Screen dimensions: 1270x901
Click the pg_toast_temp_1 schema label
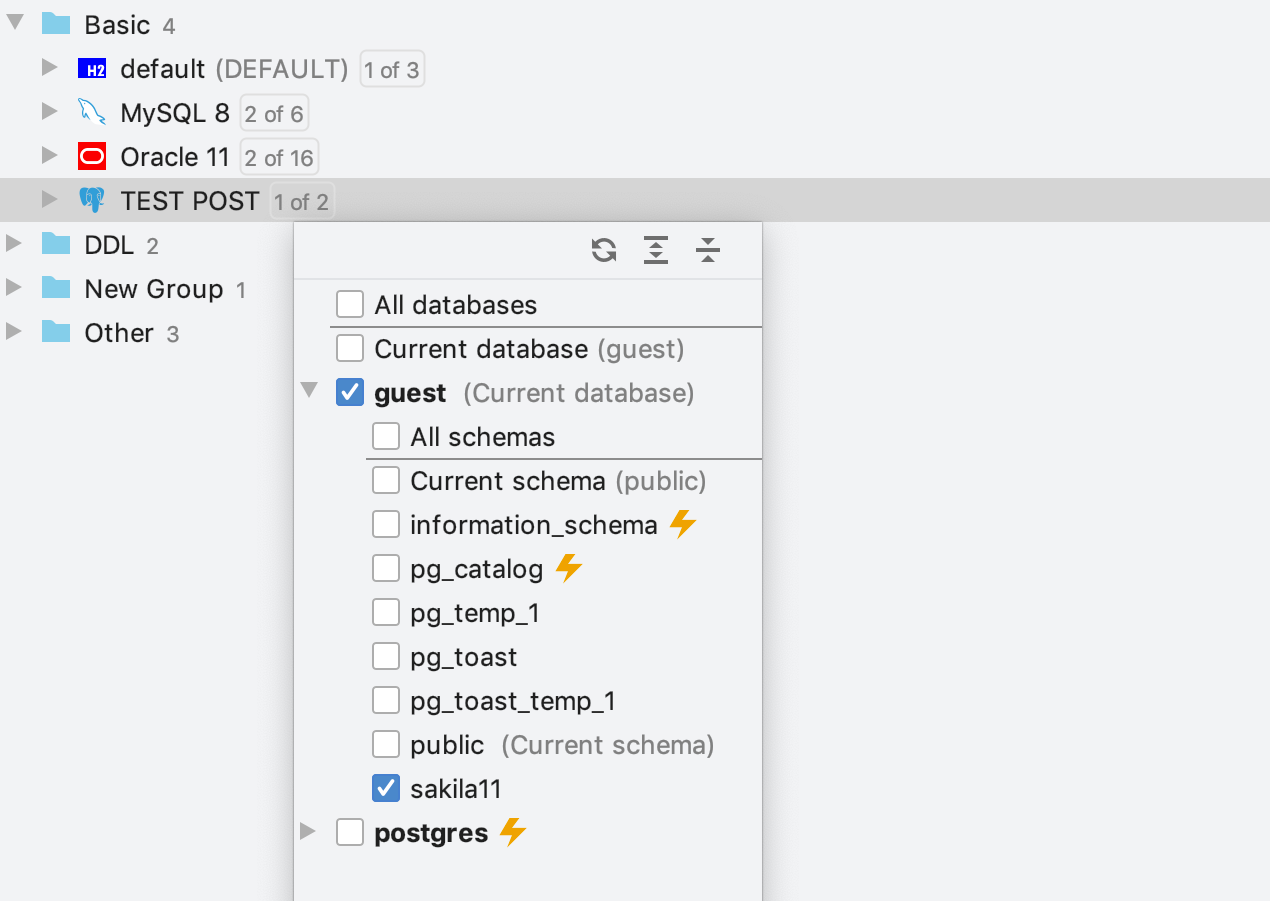512,701
